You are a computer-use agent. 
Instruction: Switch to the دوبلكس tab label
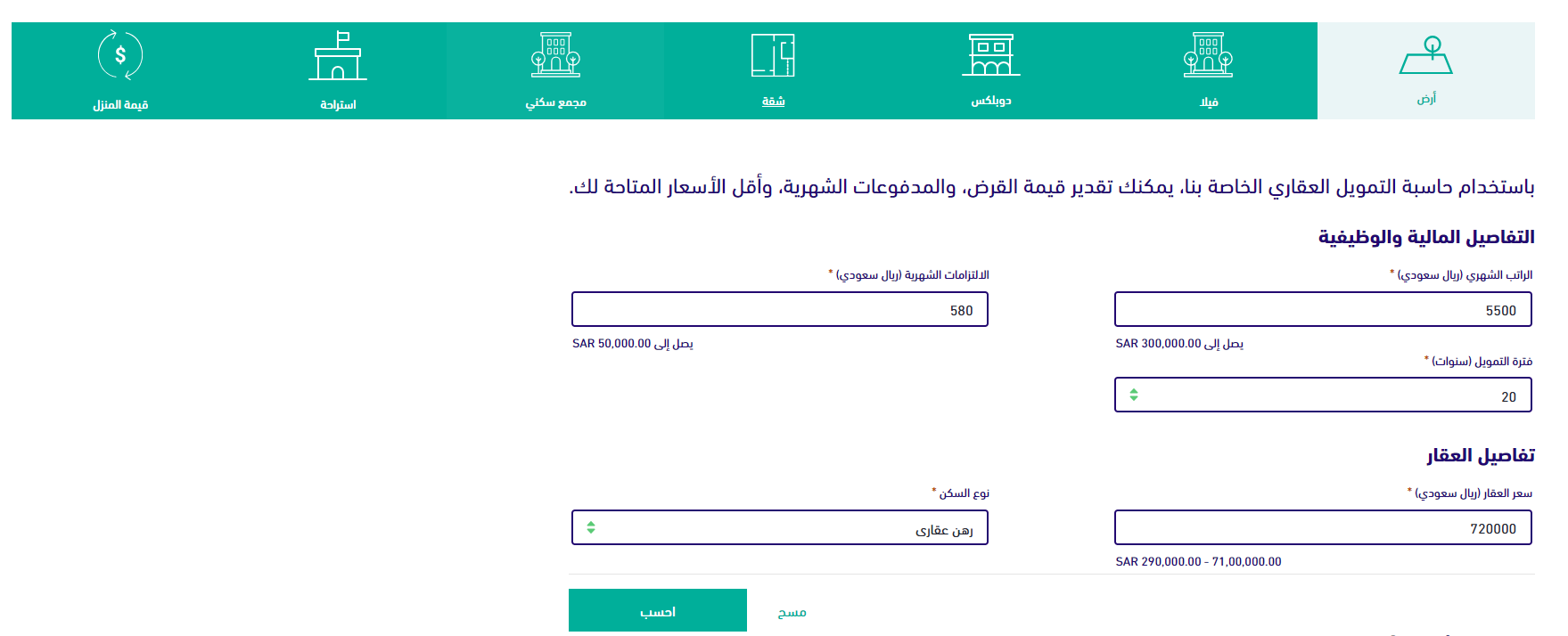point(991,101)
